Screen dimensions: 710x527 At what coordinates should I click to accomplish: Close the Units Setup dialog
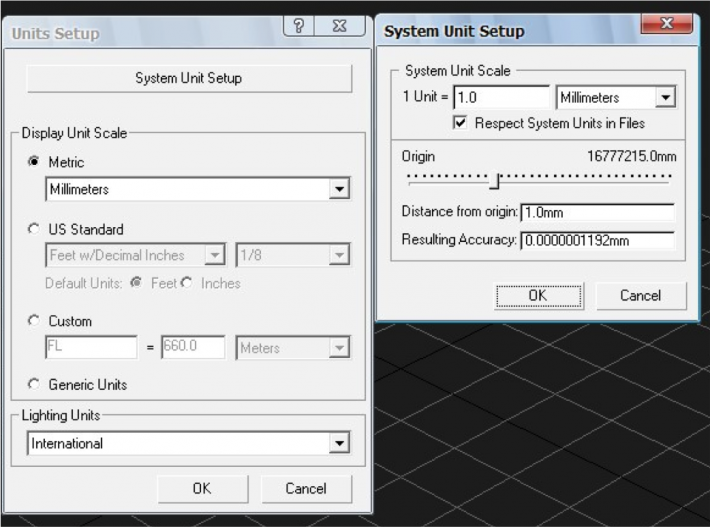[x=340, y=25]
